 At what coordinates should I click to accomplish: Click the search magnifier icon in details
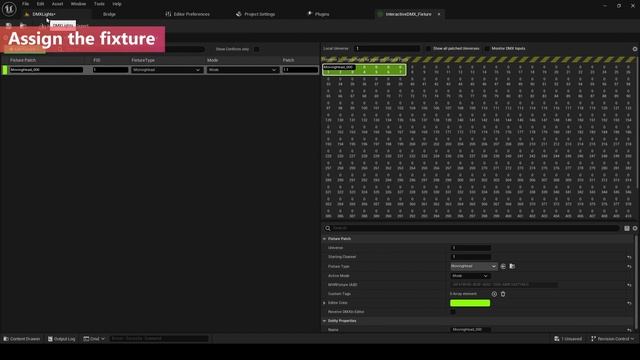[x=327, y=228]
